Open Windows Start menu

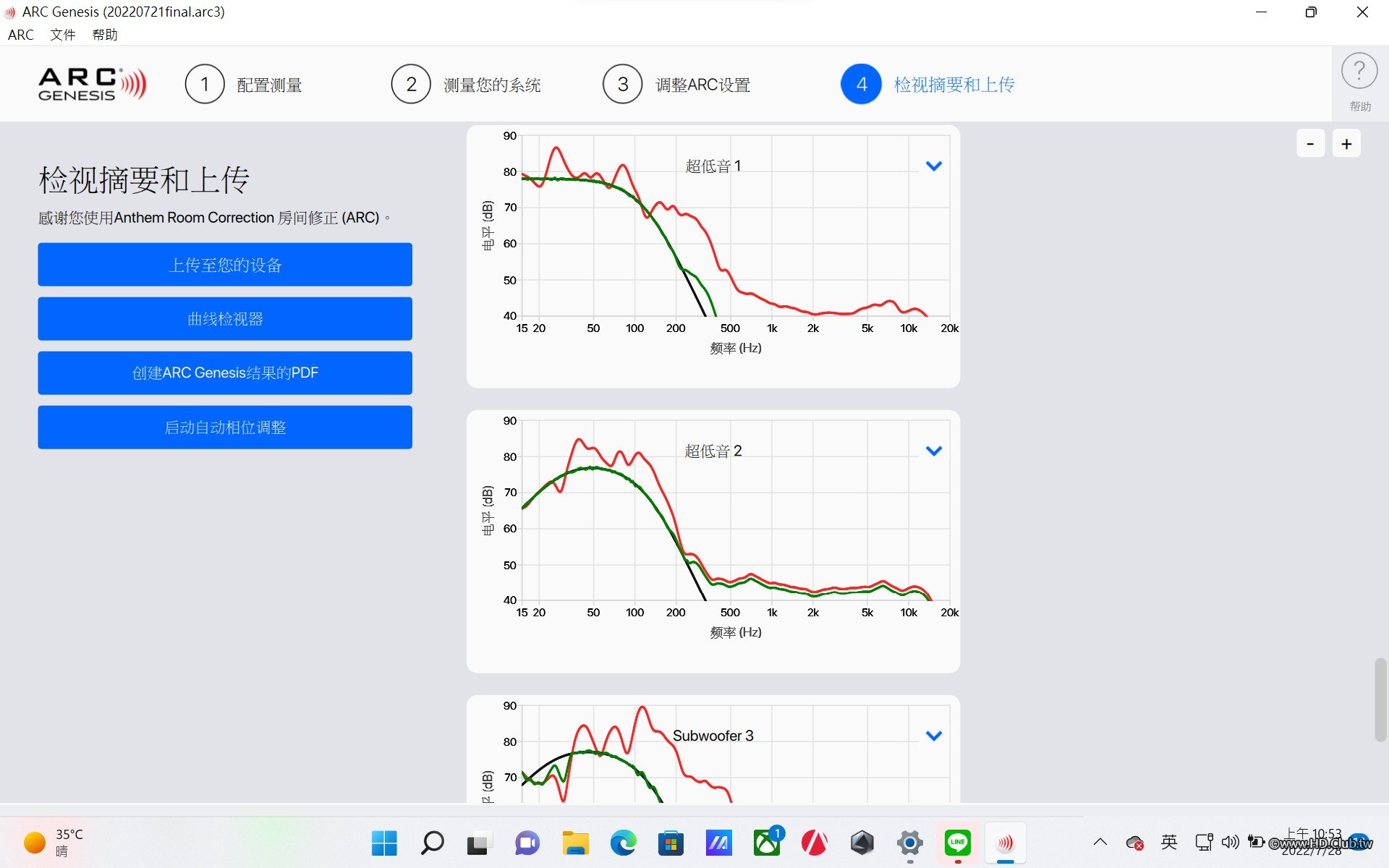[x=384, y=843]
